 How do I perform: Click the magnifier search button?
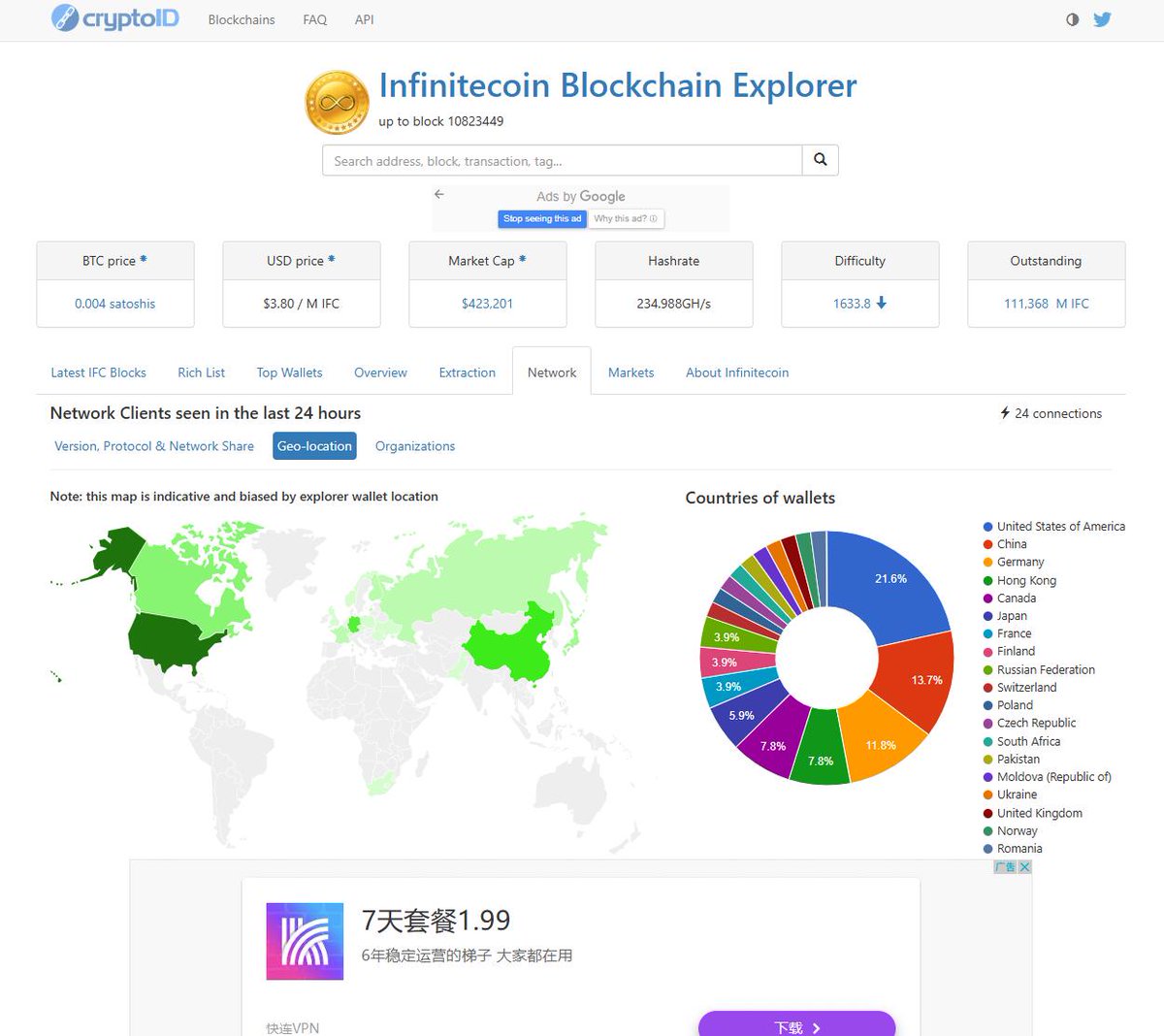pyautogui.click(x=820, y=160)
